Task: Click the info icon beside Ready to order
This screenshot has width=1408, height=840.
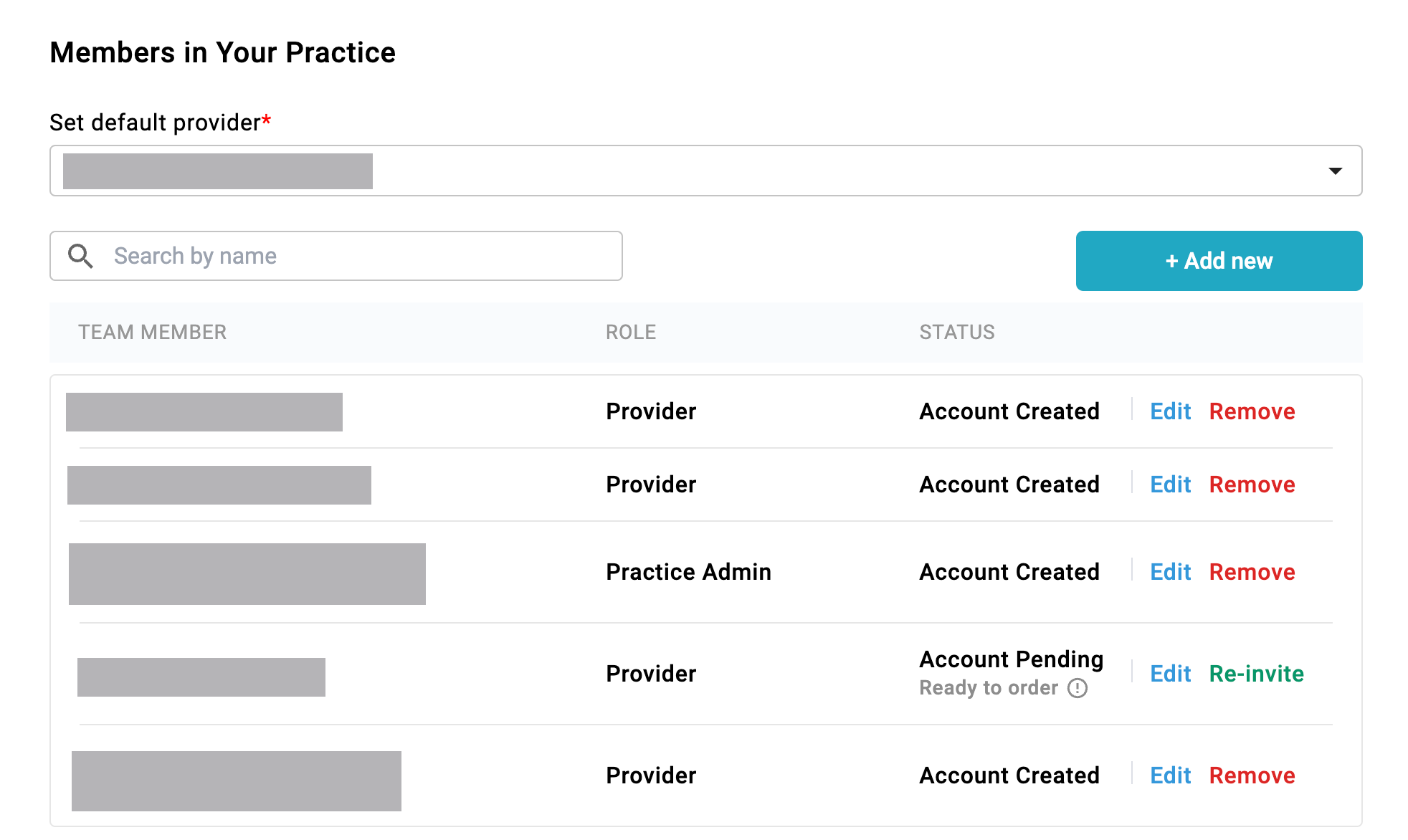Action: click(x=1078, y=688)
